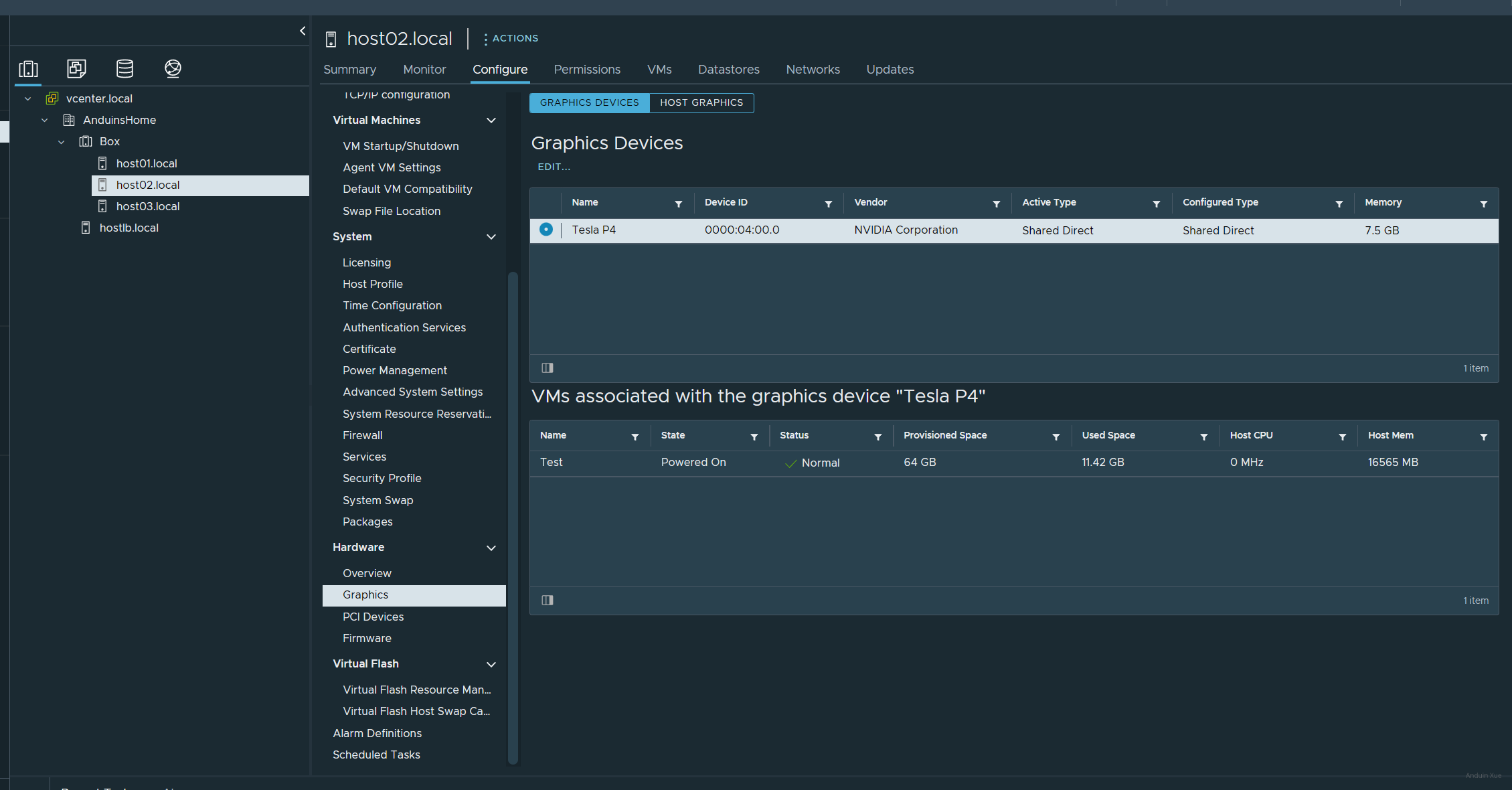1512x790 pixels.
Task: Click the Host Mem column filter icon
Action: [1483, 437]
